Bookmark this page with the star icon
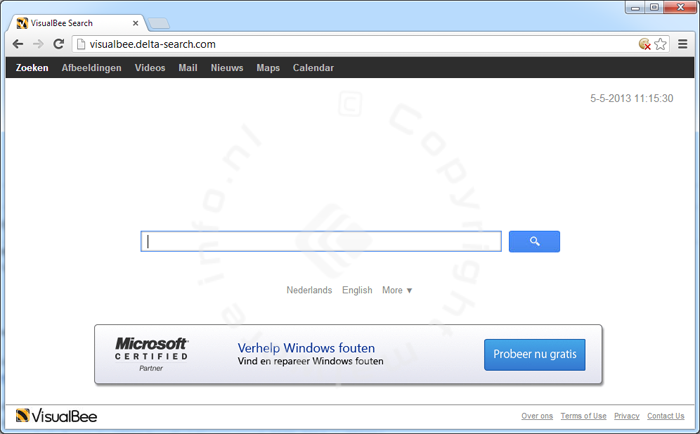The width and height of the screenshot is (700, 434). 660,44
